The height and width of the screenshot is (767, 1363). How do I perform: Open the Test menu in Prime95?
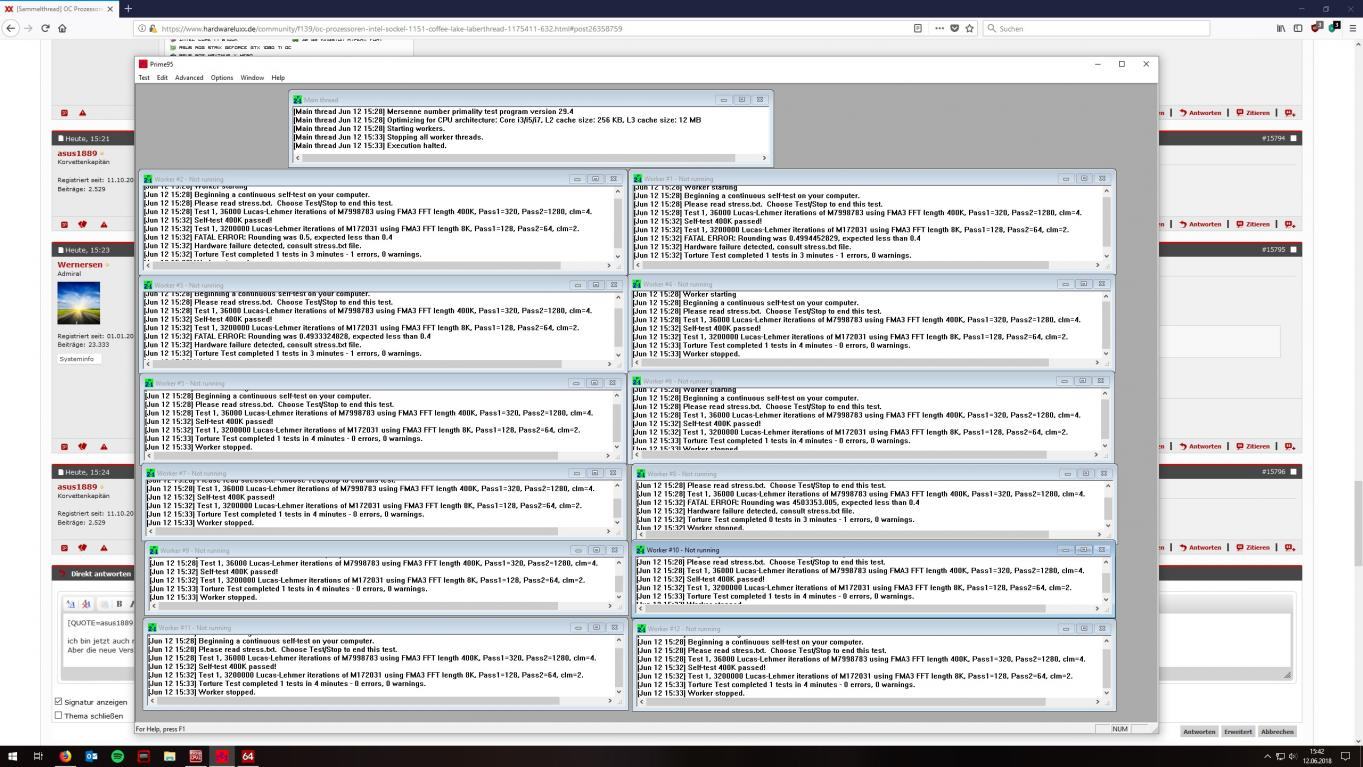click(144, 77)
